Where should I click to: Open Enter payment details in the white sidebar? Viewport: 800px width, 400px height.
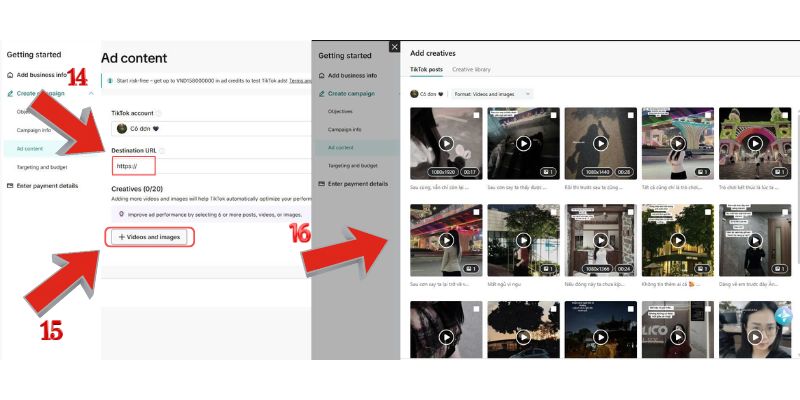pyautogui.click(x=47, y=186)
